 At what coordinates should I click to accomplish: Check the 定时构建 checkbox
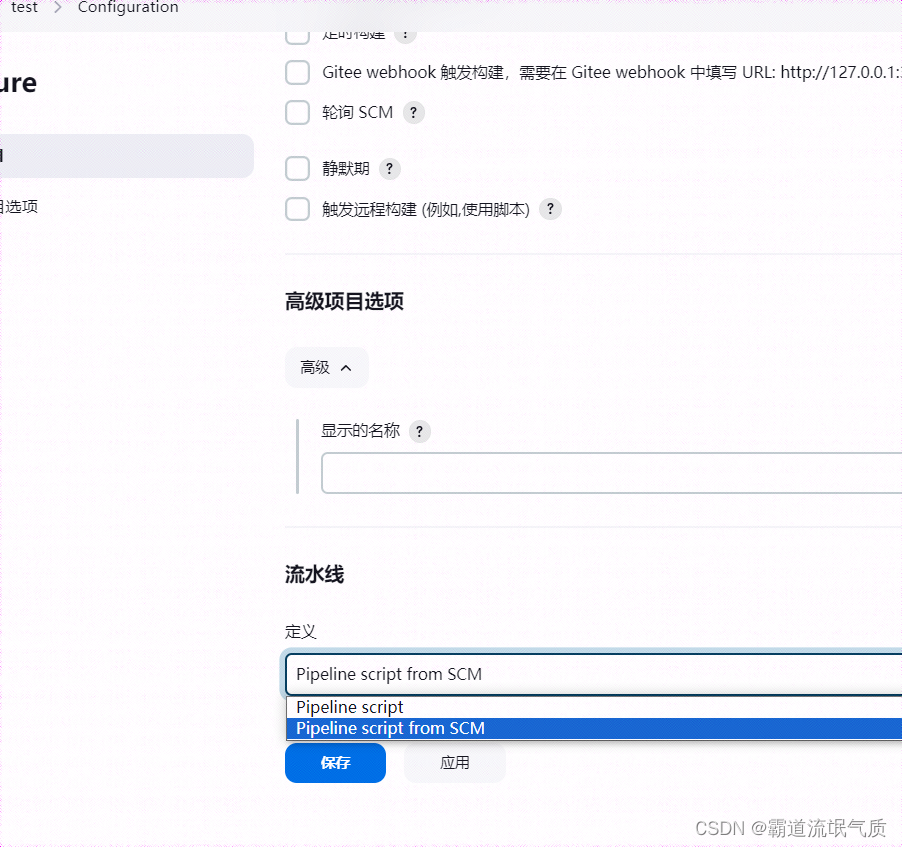pyautogui.click(x=297, y=33)
